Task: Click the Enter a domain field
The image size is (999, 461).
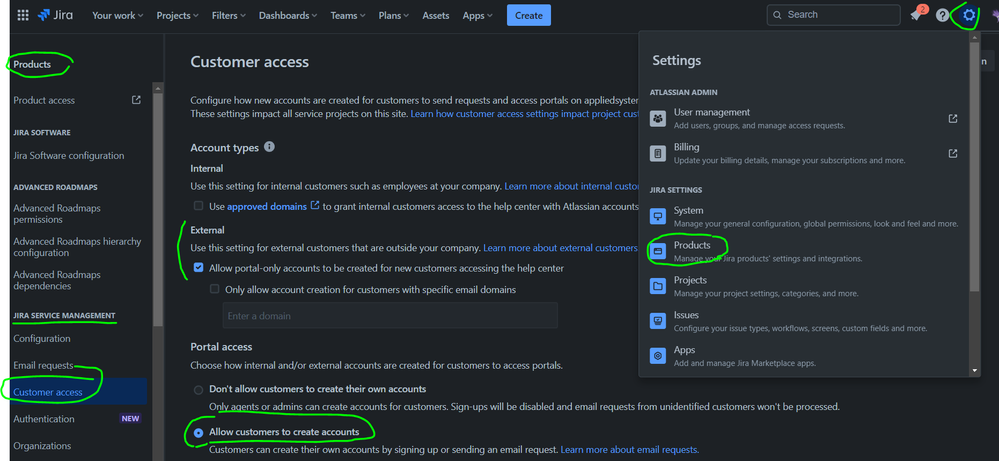Action: 390,316
